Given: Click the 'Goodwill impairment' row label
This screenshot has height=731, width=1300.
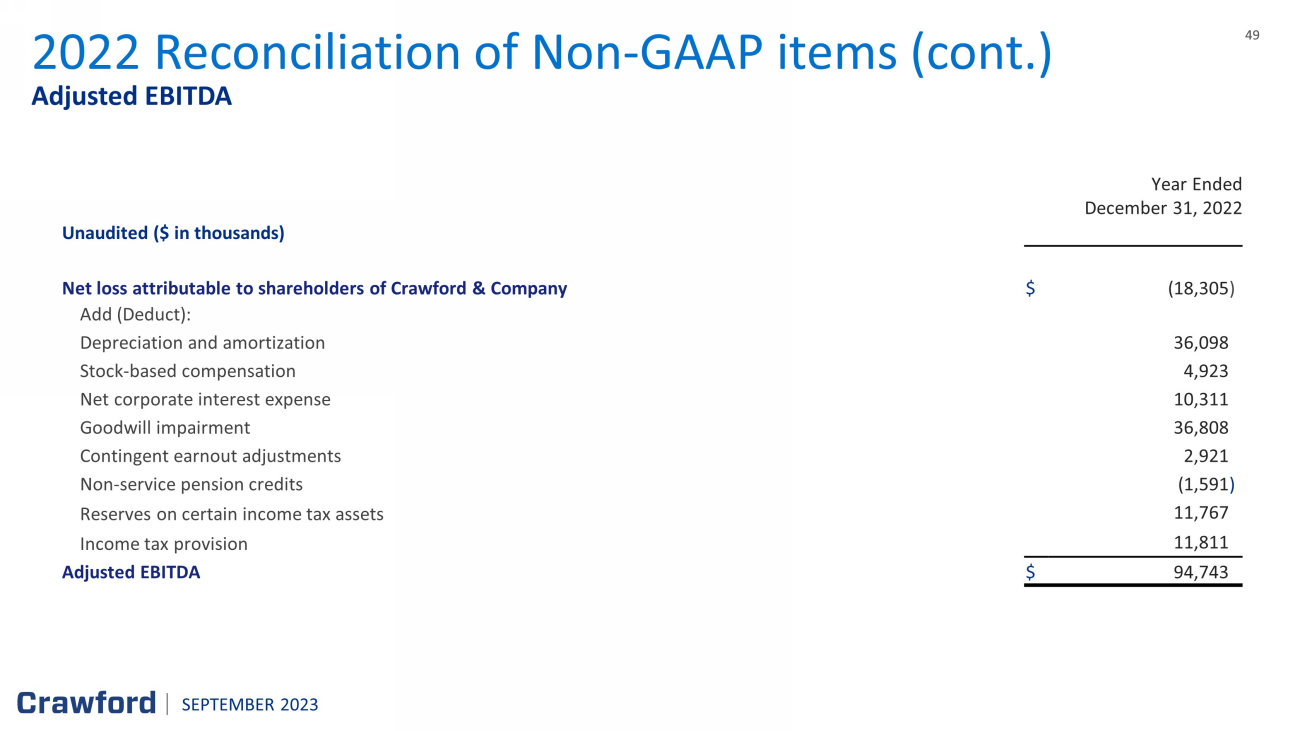Looking at the screenshot, I should point(165,428).
